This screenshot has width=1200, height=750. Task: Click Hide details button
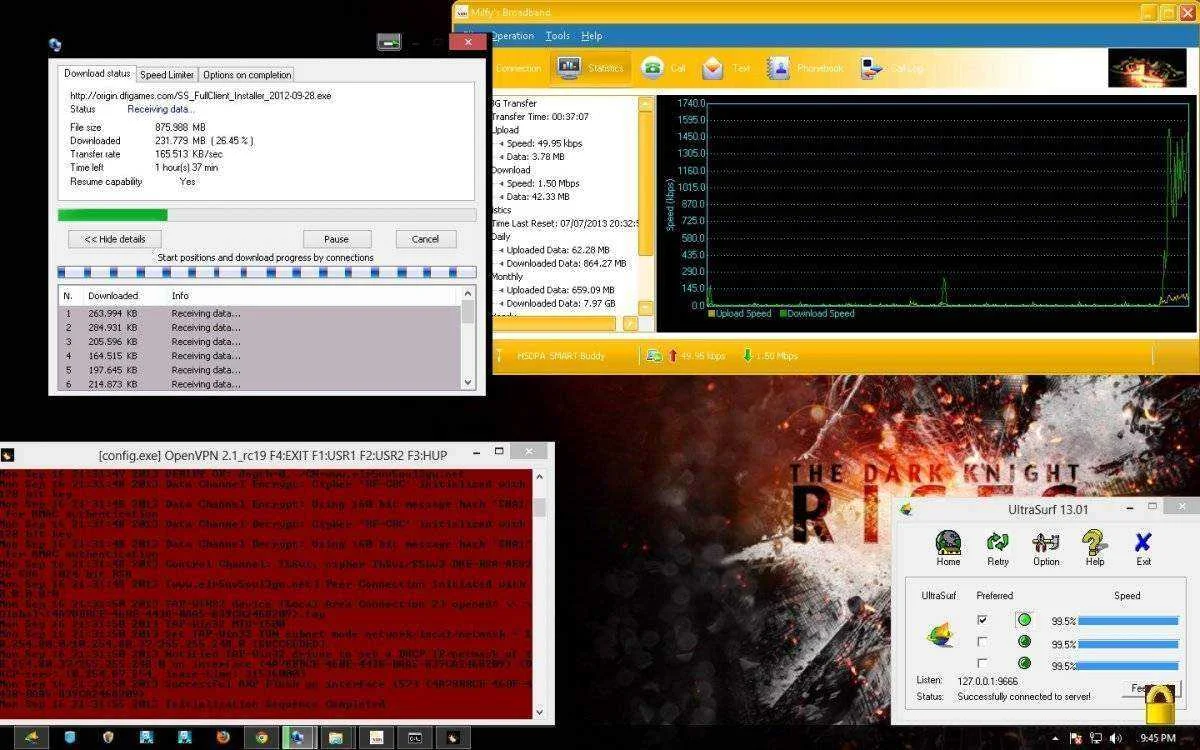115,239
